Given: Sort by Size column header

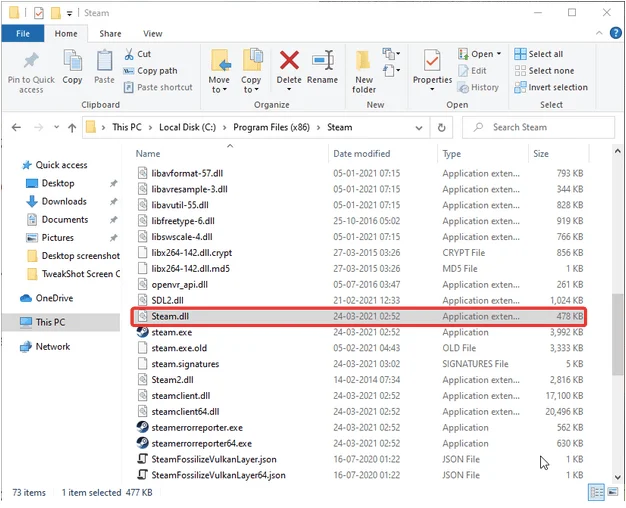Looking at the screenshot, I should [541, 154].
